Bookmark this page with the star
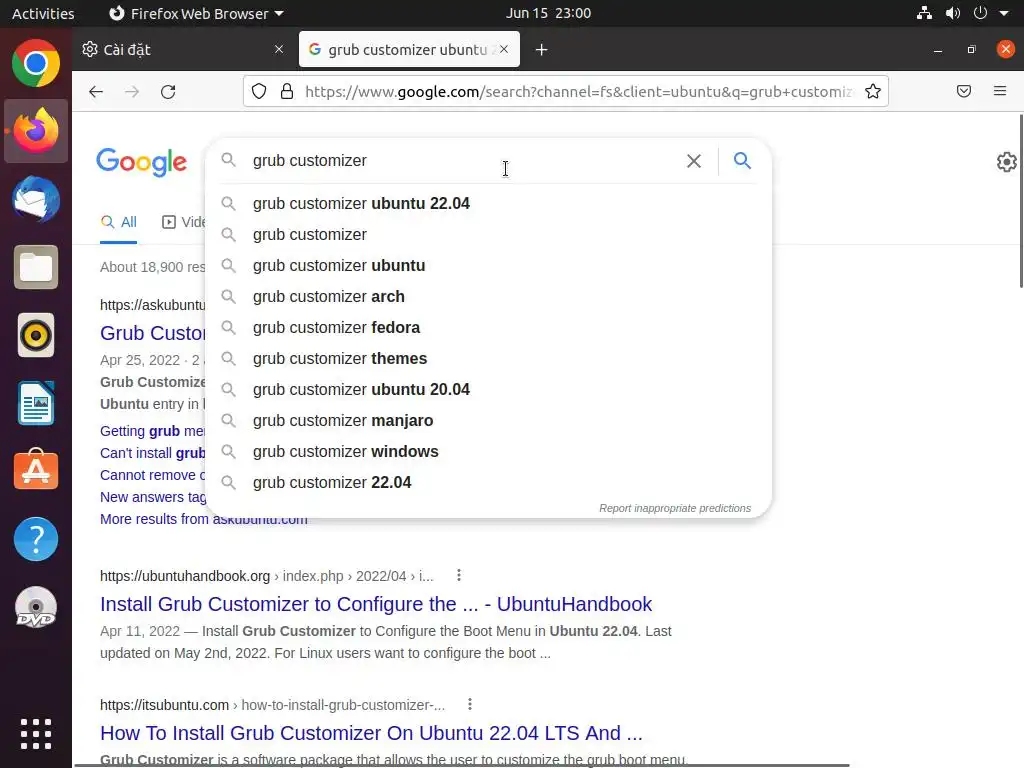Screen dimensions: 1024x768 pos(872,91)
